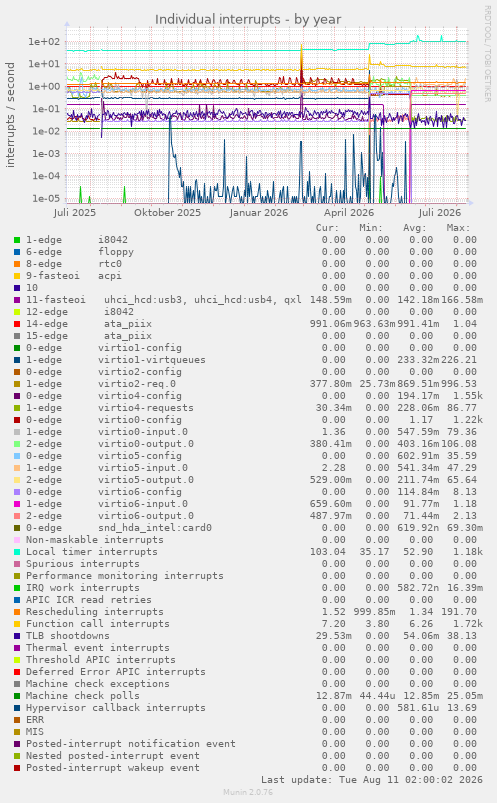Click the 11-fasteoi uhci_hcd legend entry
The image size is (497, 803).
click(x=164, y=300)
